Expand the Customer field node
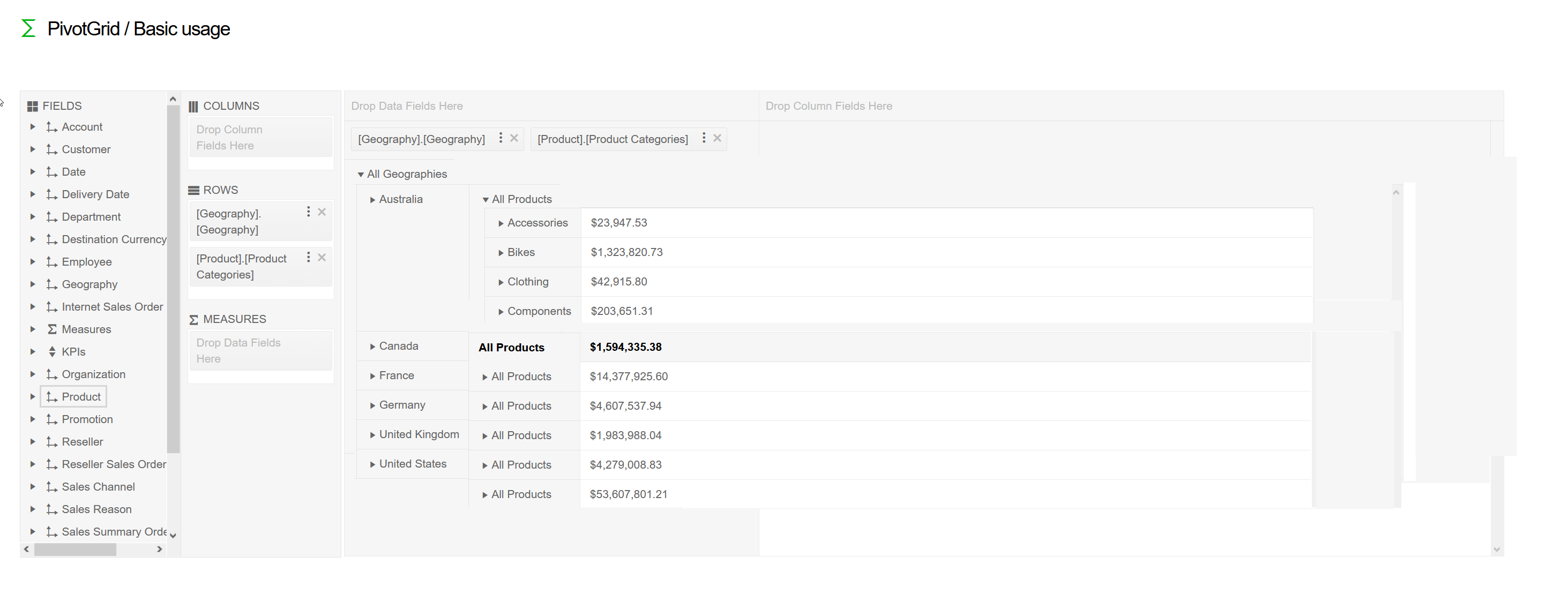This screenshot has height=602, width=1568. coord(32,149)
